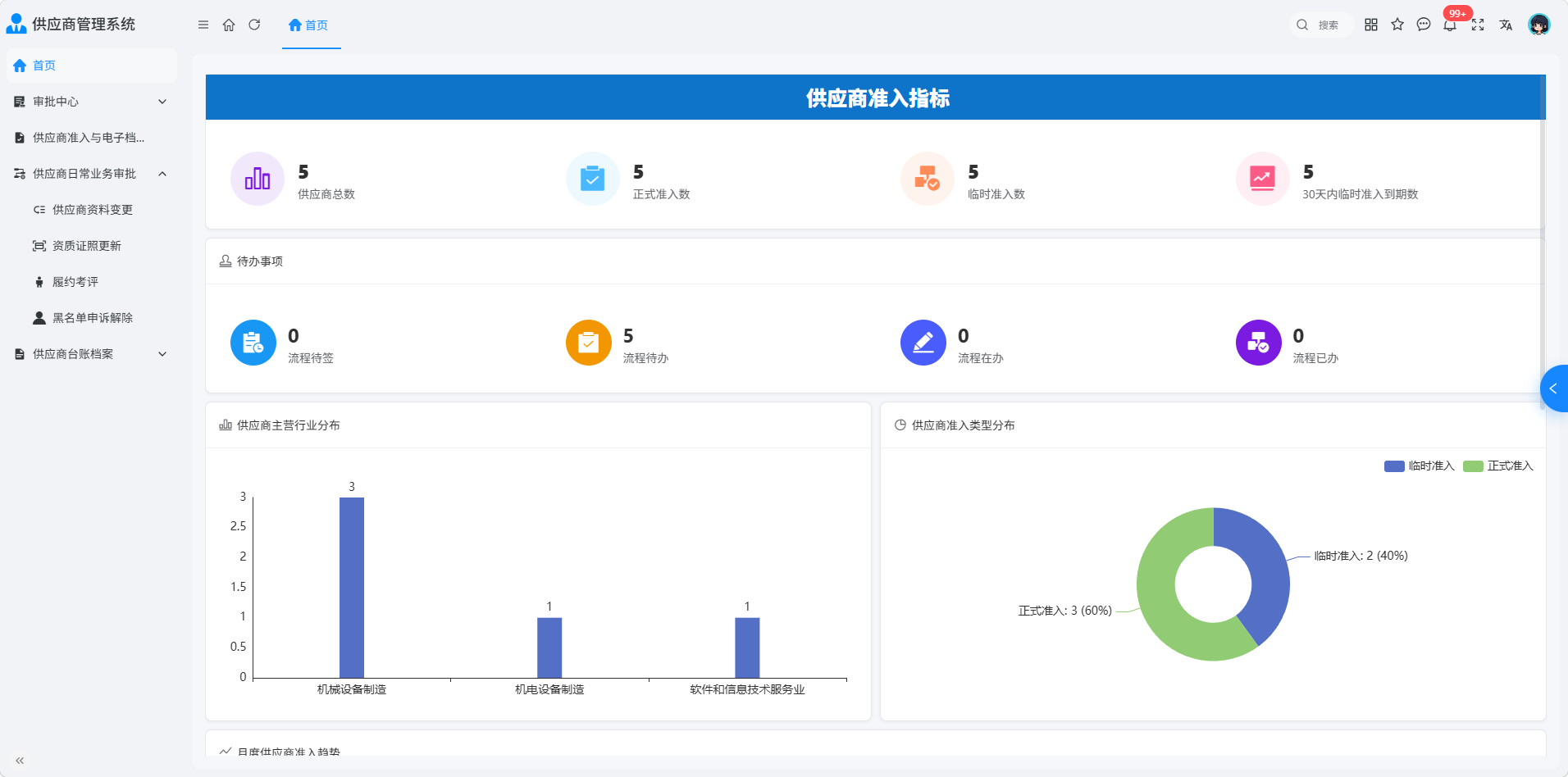
Task: Toggle the 正式准入 legend swatch
Action: coord(1473,466)
